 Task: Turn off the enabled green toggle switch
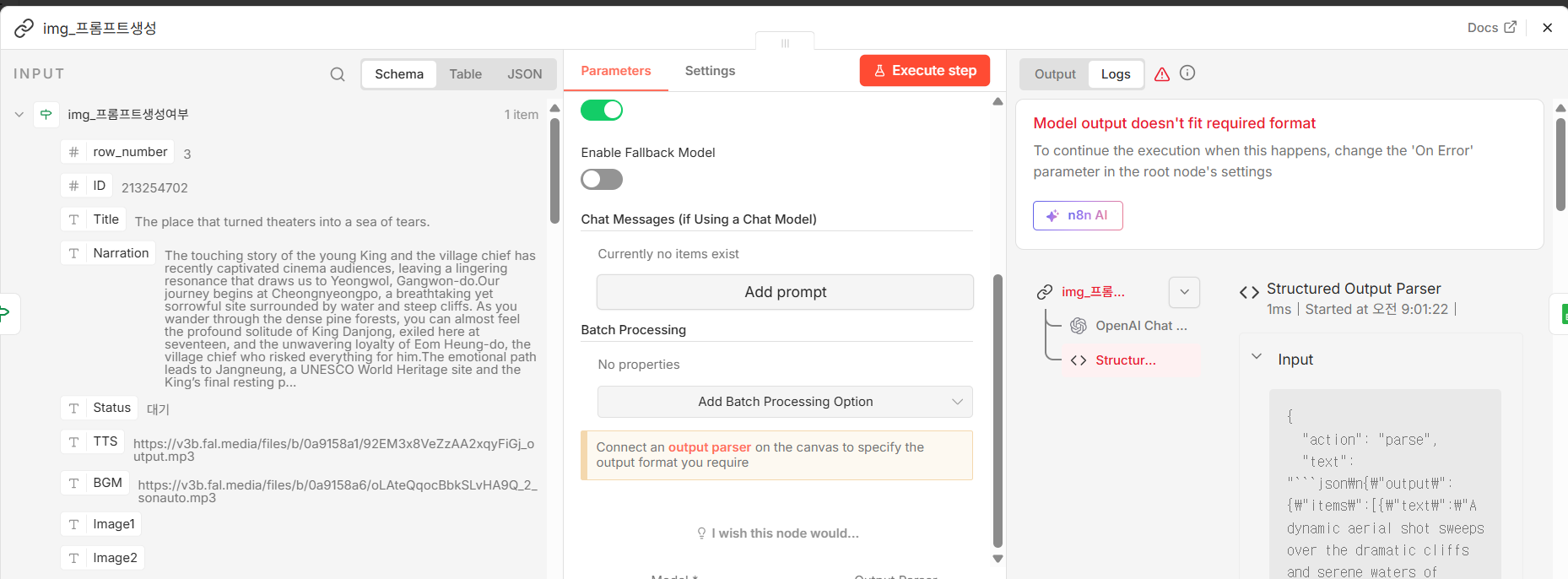[602, 110]
